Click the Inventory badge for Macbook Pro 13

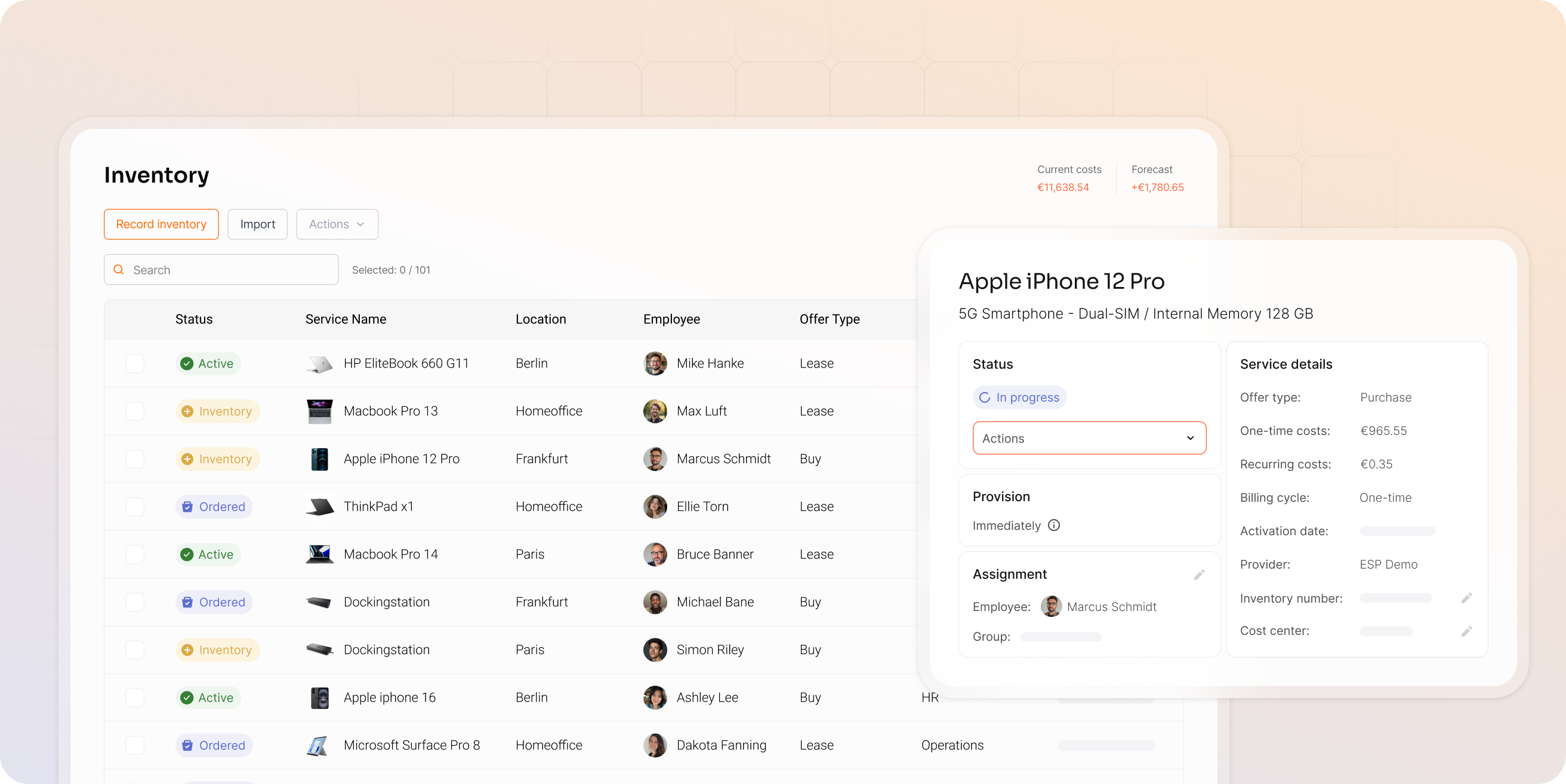click(218, 411)
